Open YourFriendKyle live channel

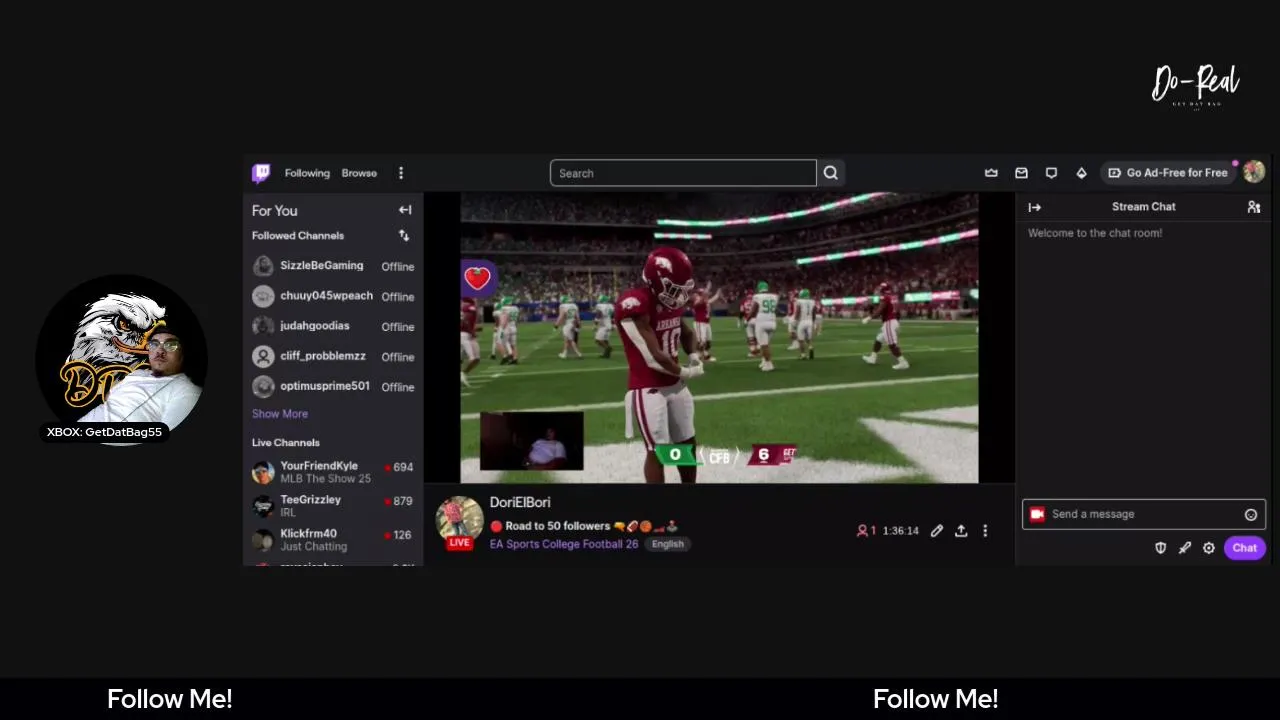[333, 472]
